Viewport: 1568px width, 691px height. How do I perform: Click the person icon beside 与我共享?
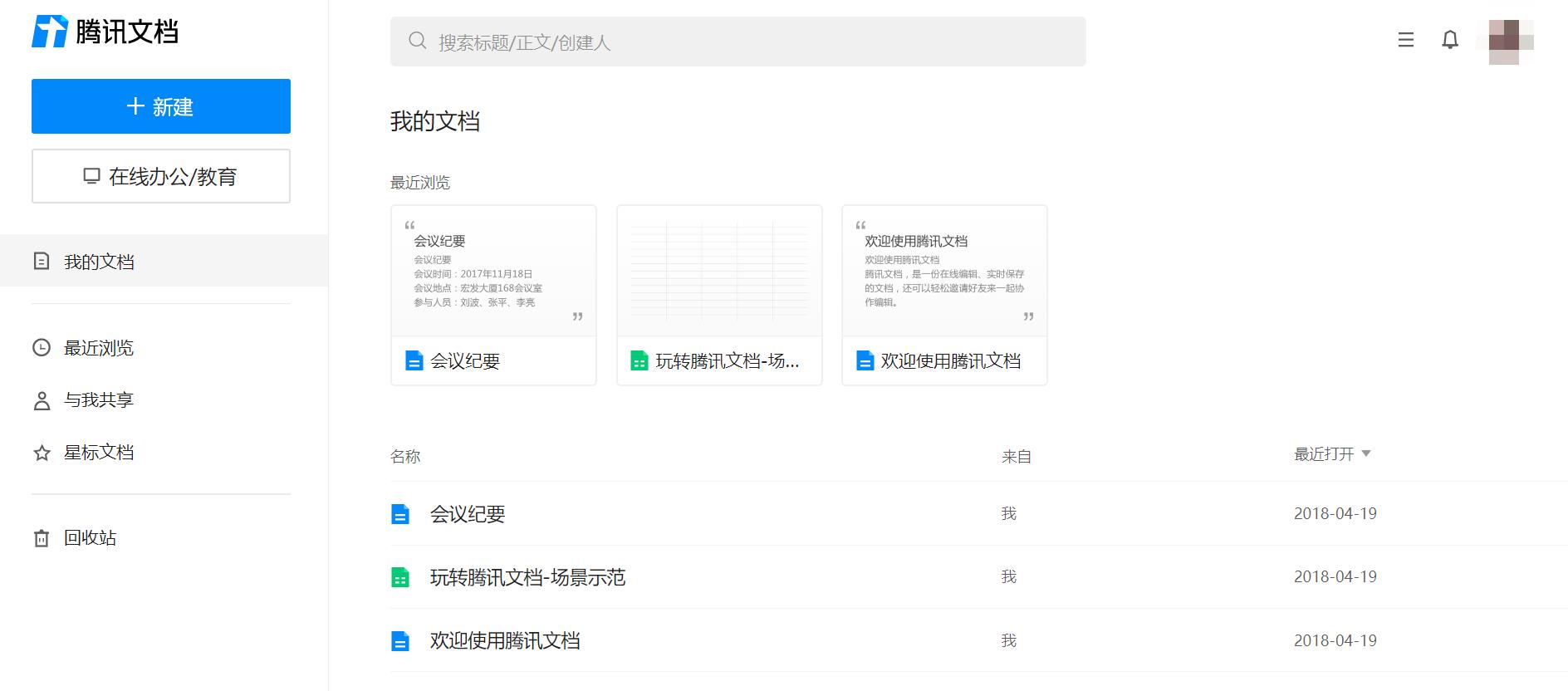42,401
